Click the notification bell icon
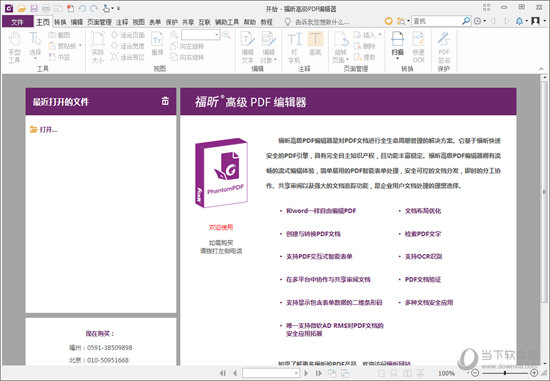 (x=519, y=21)
